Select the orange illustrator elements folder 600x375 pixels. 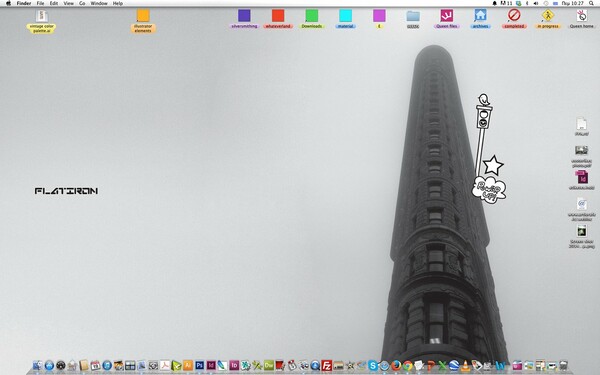[x=143, y=21]
